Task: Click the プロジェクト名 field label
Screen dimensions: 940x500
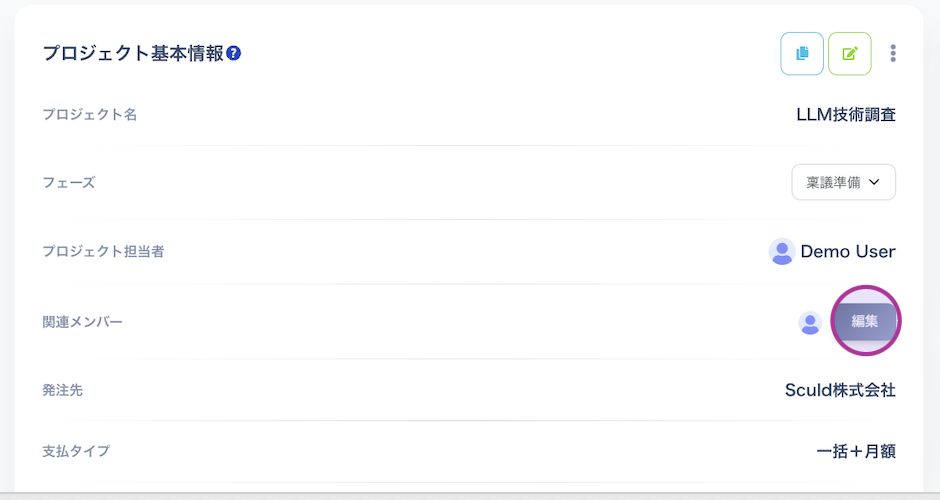Action: coord(89,114)
